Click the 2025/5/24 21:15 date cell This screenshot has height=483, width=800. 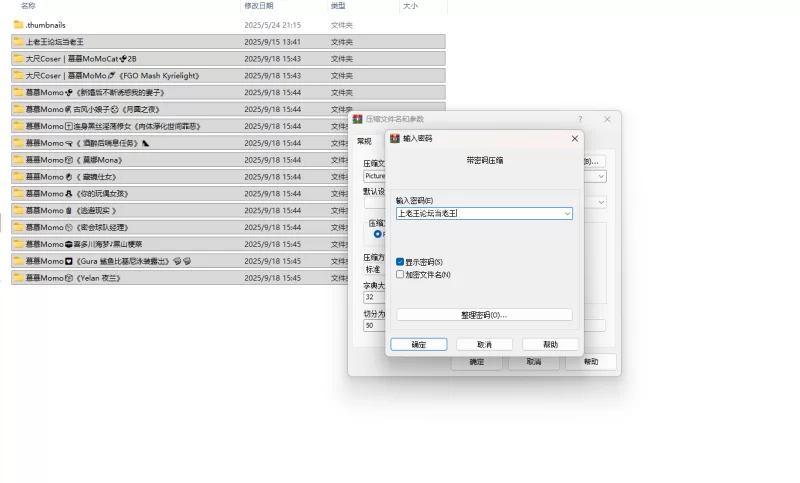pyautogui.click(x=272, y=24)
